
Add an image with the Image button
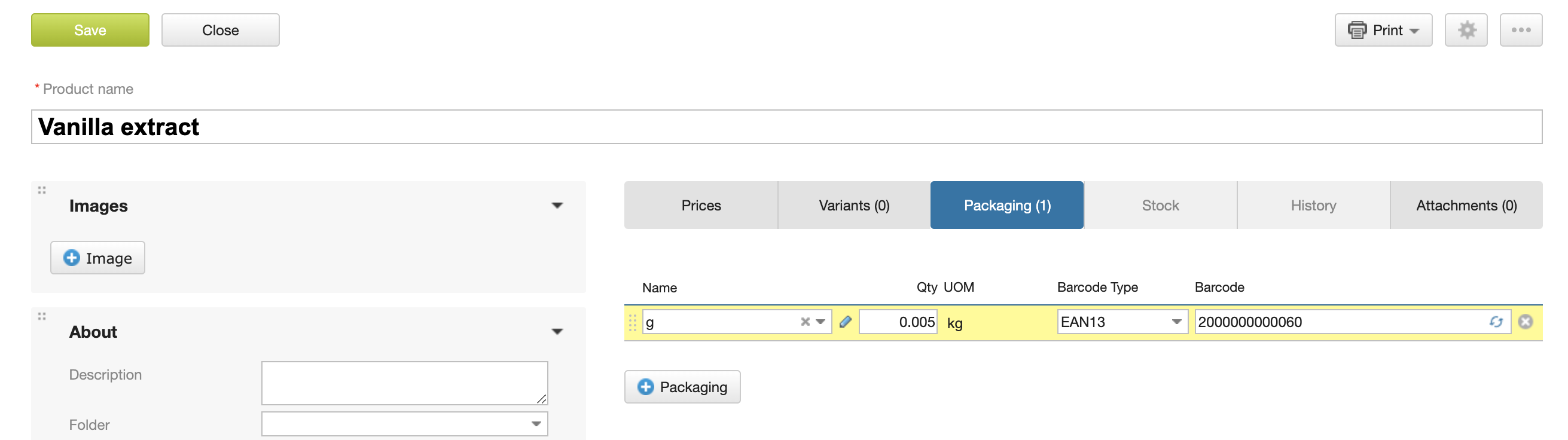97,258
